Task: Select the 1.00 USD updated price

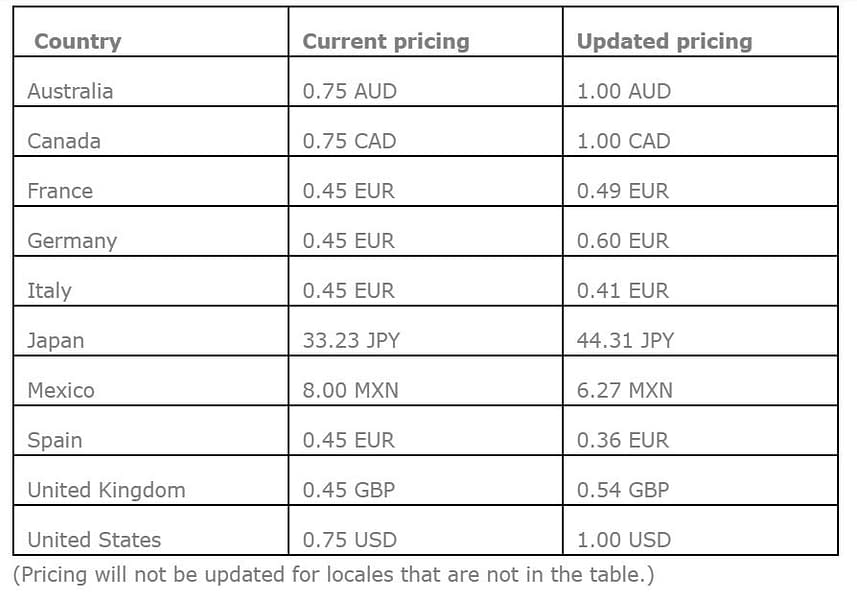Action: [x=623, y=540]
